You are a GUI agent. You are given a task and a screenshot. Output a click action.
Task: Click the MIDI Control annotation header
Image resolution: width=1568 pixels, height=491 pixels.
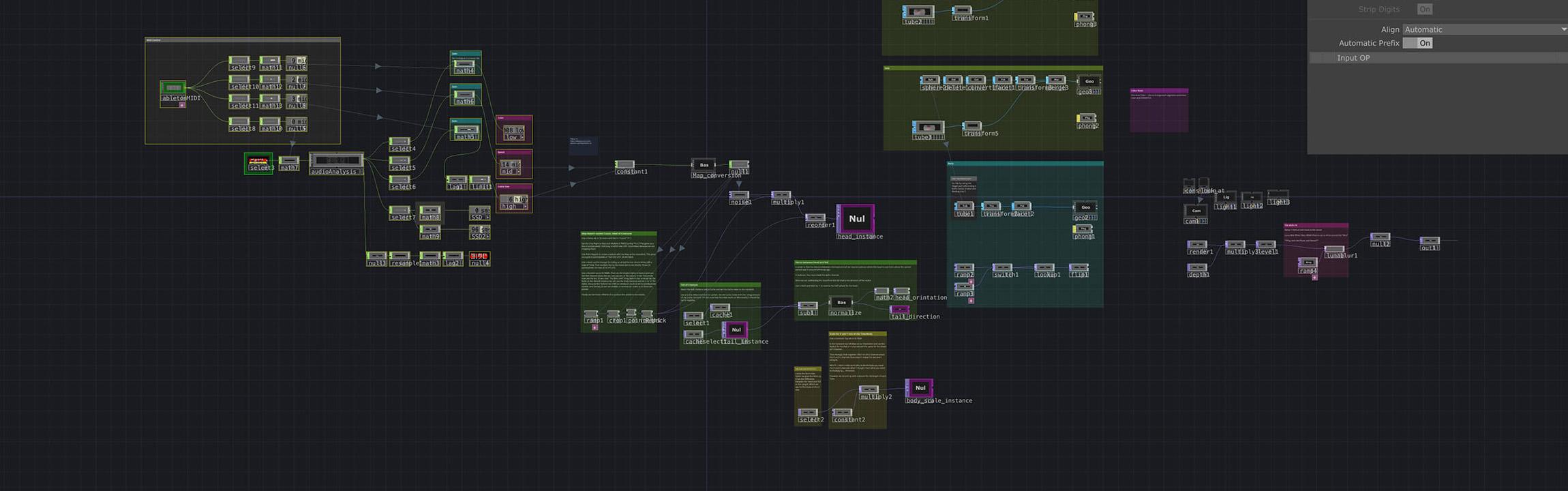pos(242,40)
